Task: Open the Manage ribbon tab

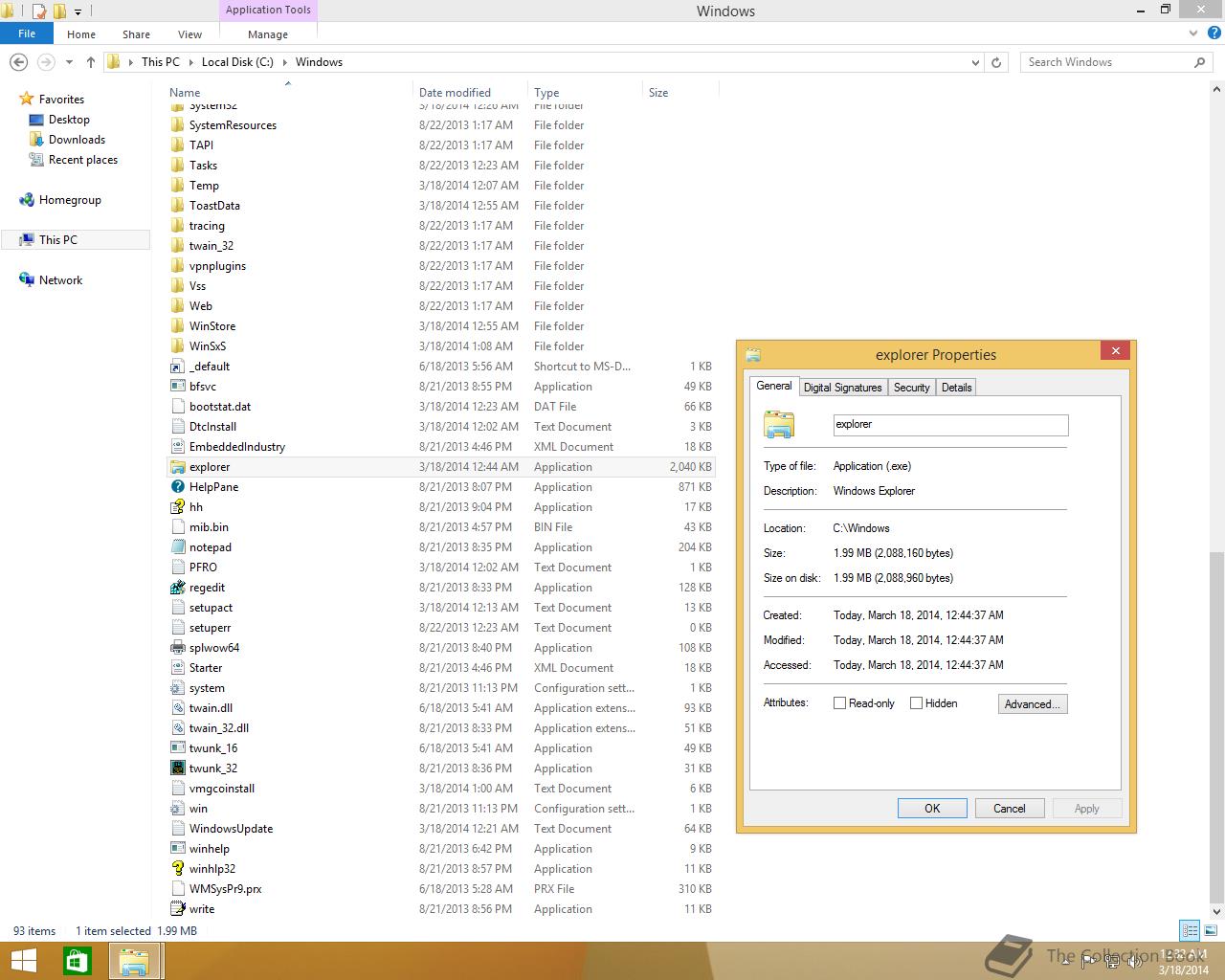Action: click(x=268, y=33)
